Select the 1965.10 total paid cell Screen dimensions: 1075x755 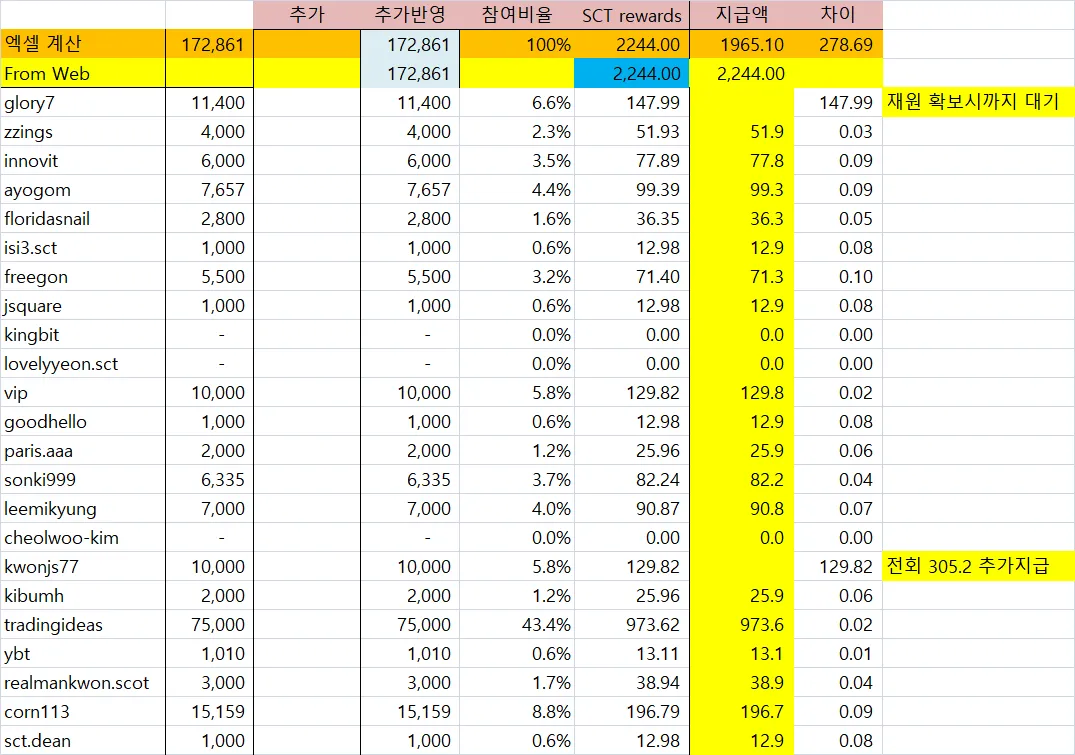[x=742, y=44]
